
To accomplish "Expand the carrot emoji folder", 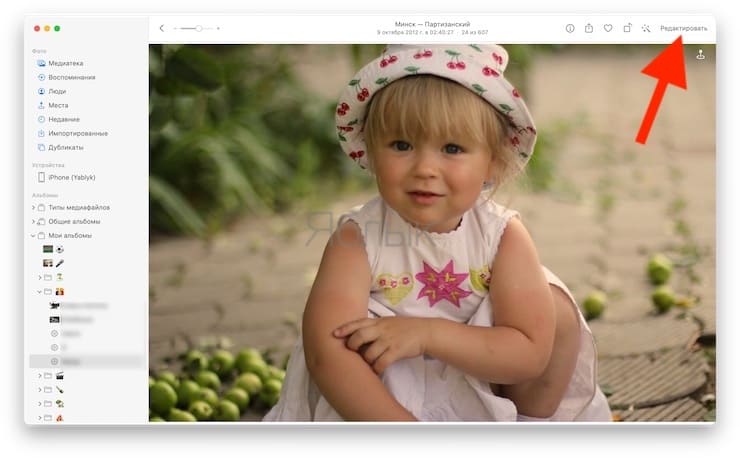I will coord(40,390).
